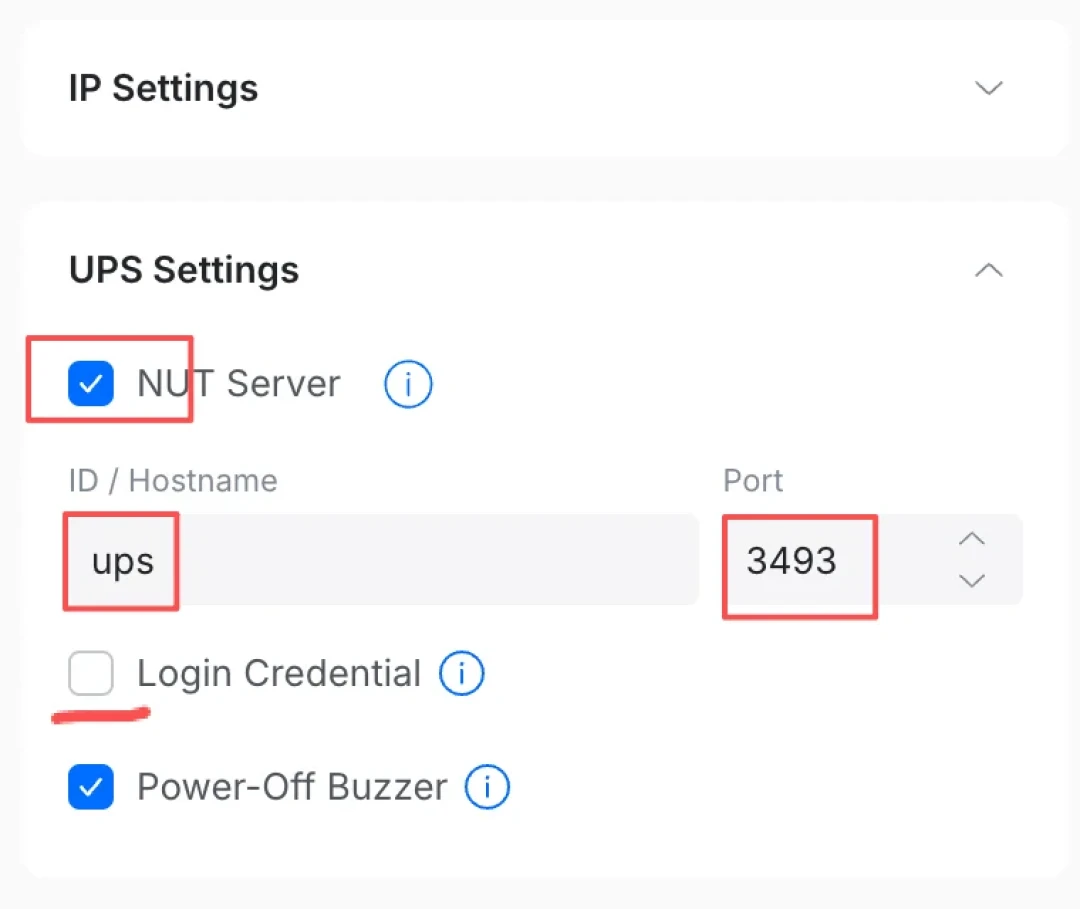
Task: Uncheck the NUT Server checkbox
Action: click(x=91, y=384)
